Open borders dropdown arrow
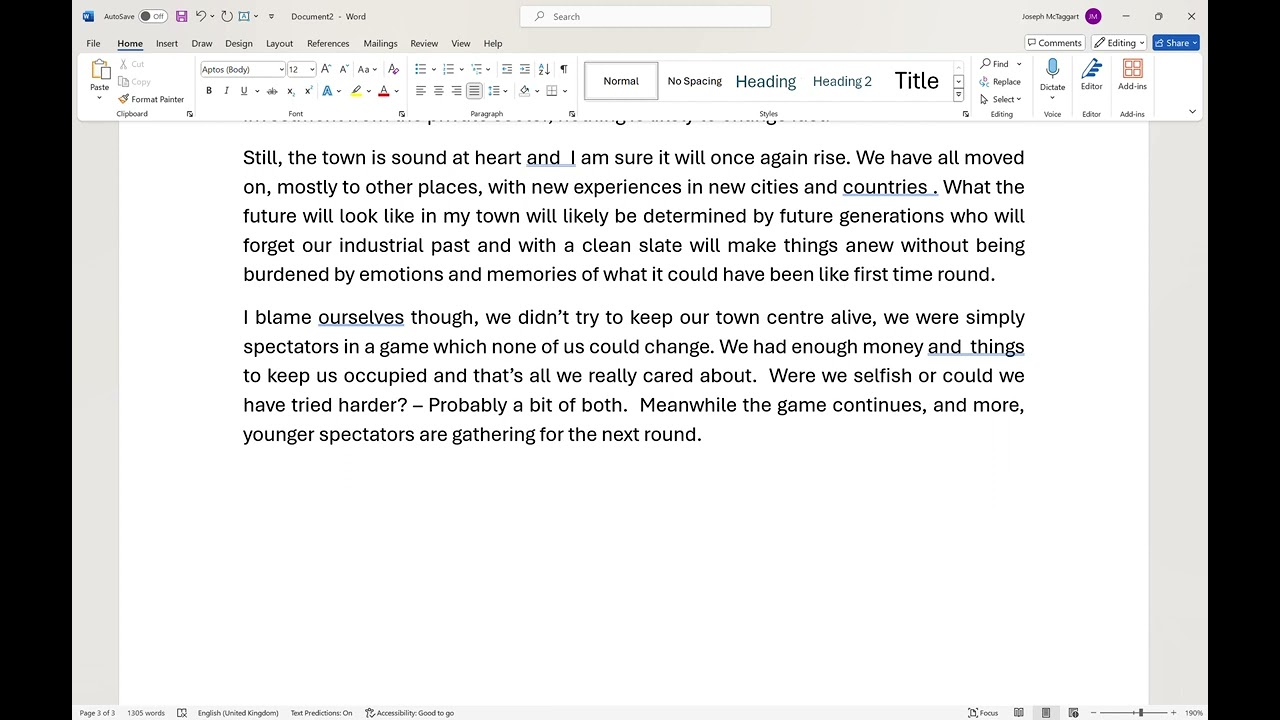 pos(563,91)
